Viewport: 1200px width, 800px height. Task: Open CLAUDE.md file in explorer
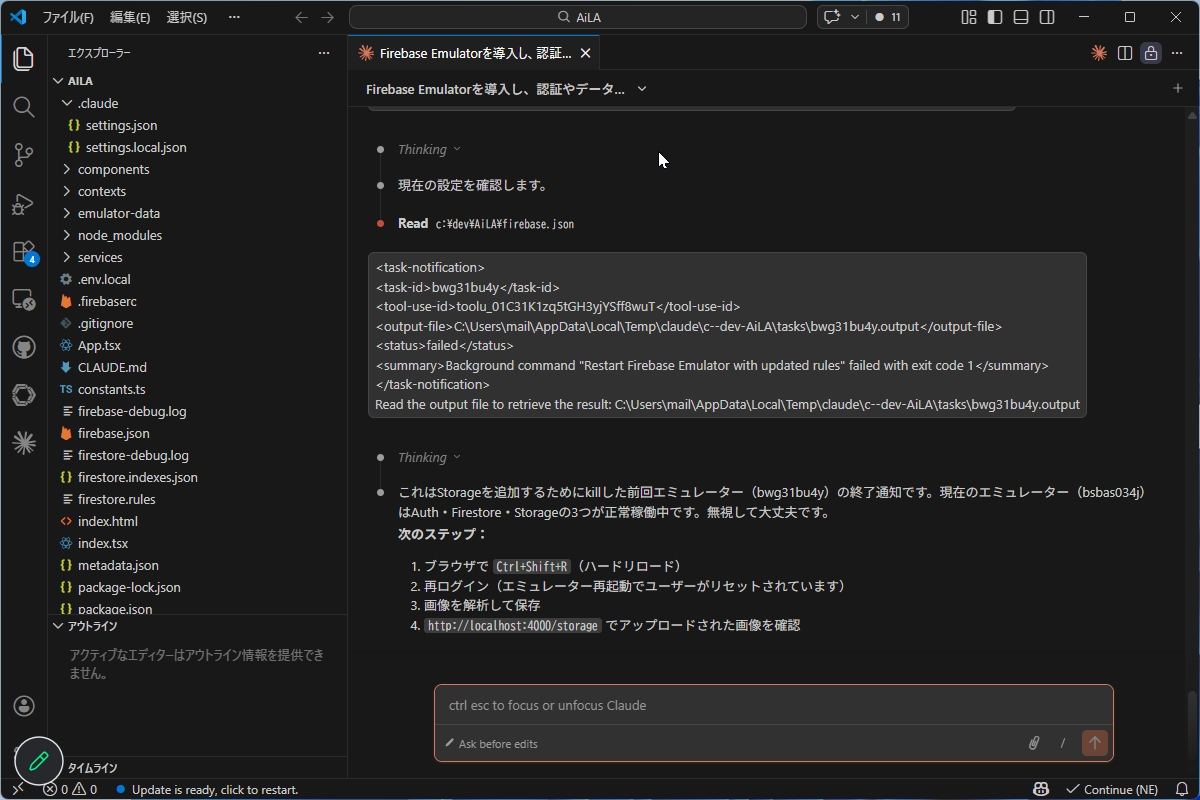[x=197, y=367]
